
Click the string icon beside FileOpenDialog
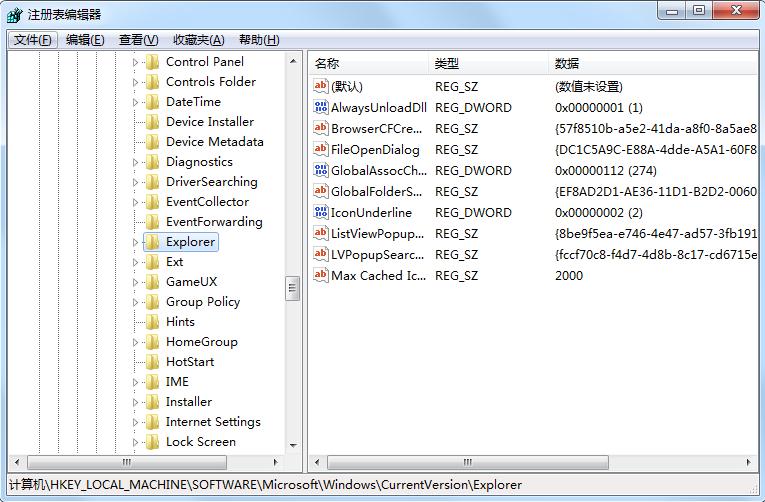pyautogui.click(x=321, y=149)
